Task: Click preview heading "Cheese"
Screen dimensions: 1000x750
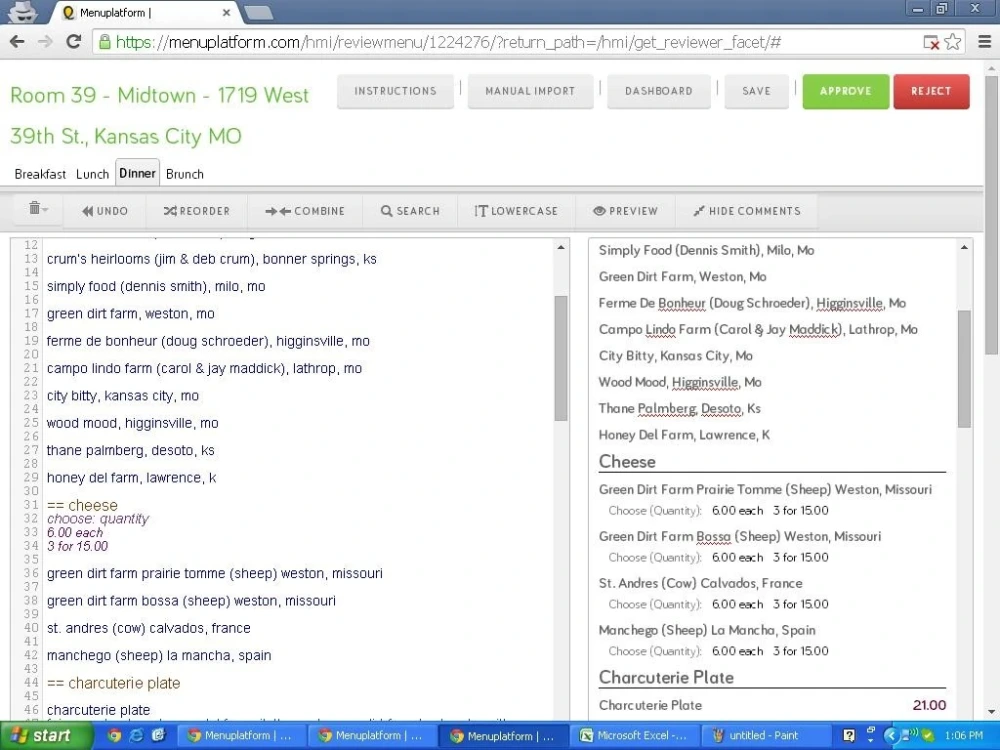Action: coord(627,462)
